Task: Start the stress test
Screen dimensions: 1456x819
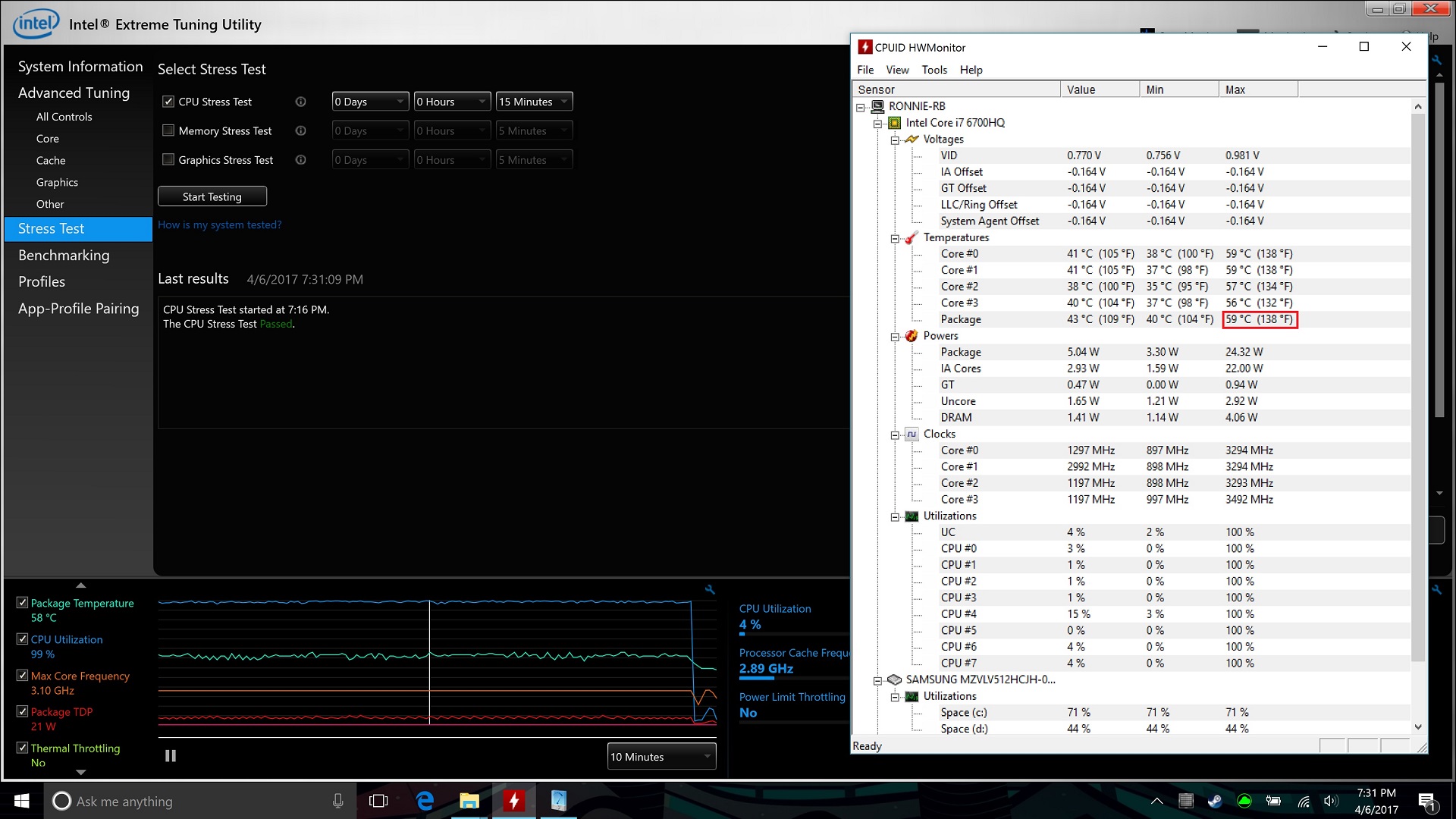Action: tap(212, 196)
